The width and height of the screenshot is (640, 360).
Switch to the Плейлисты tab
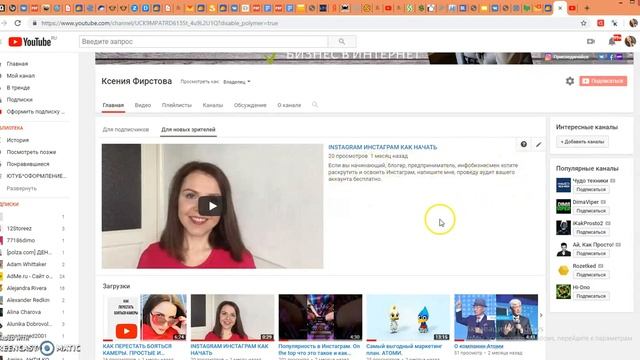coord(177,105)
